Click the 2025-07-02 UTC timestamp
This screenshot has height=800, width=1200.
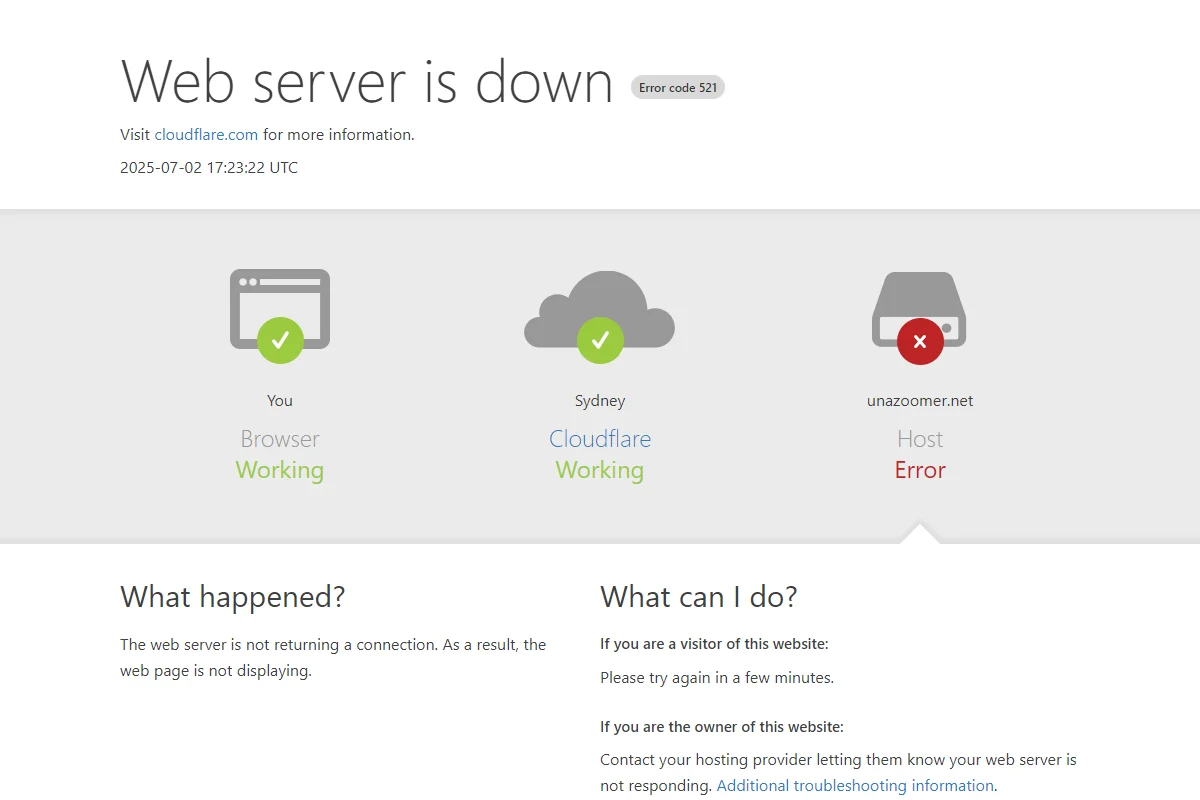pyautogui.click(x=209, y=167)
